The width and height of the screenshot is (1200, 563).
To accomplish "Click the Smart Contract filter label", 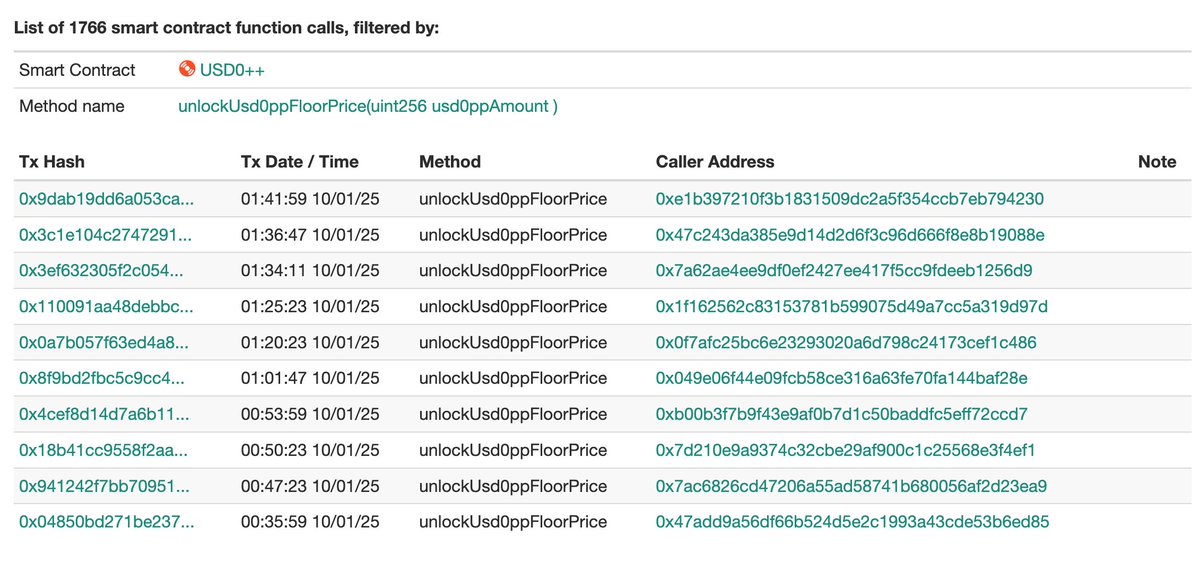I will (77, 70).
